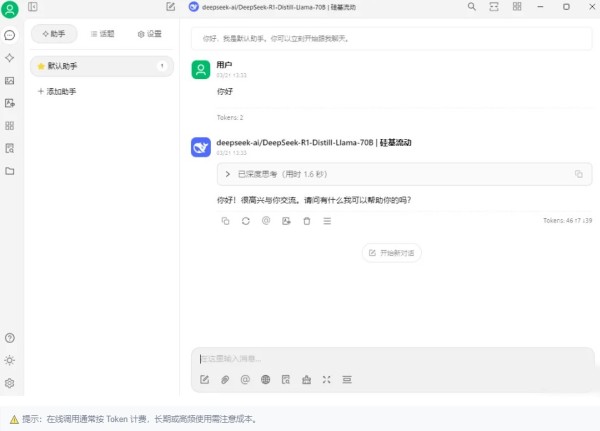Open the MCP tools icon in input bar
The width and height of the screenshot is (600, 431).
tap(307, 379)
